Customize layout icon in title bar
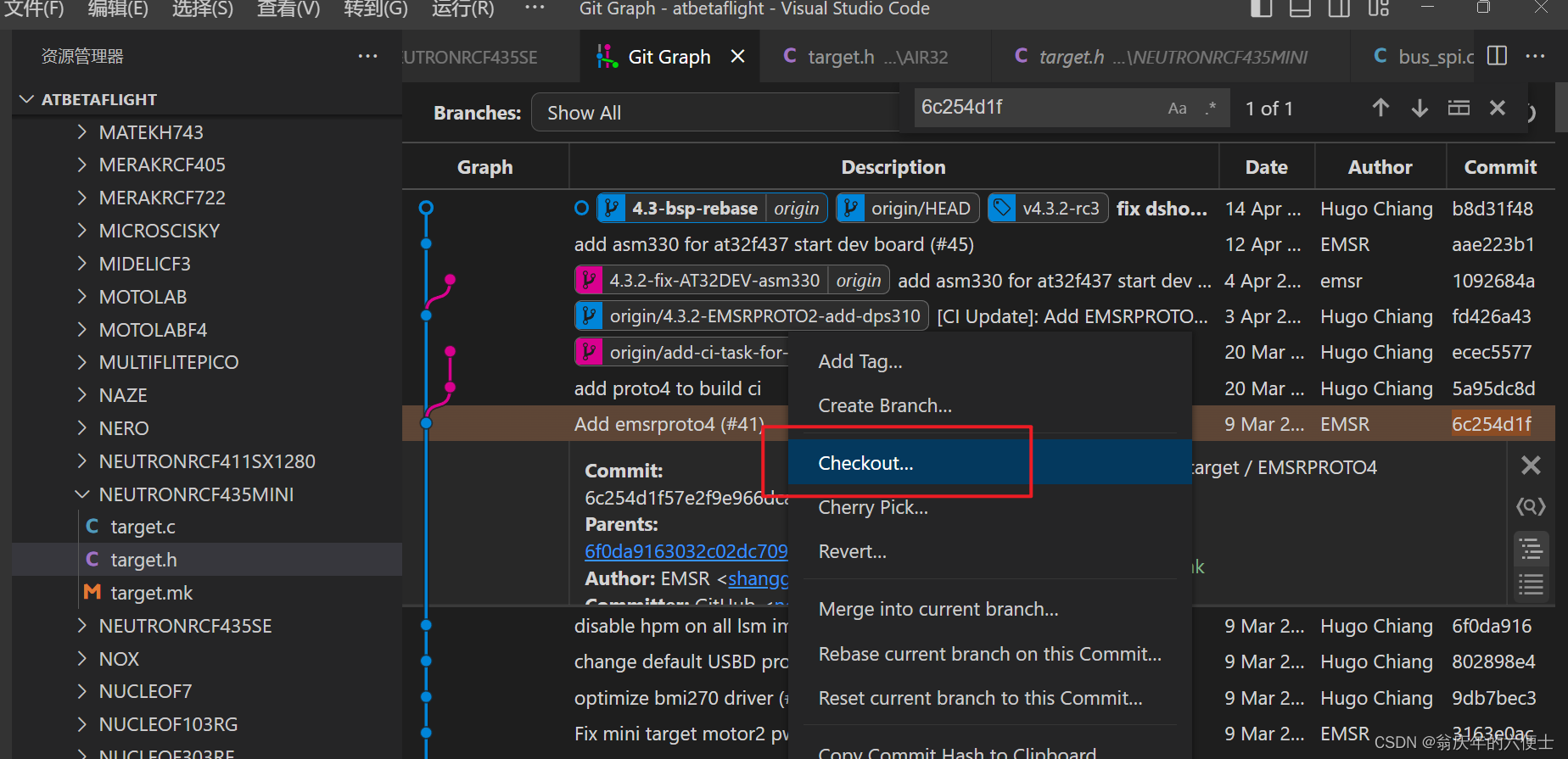Screen dimensions: 1568x759 click(x=1378, y=8)
